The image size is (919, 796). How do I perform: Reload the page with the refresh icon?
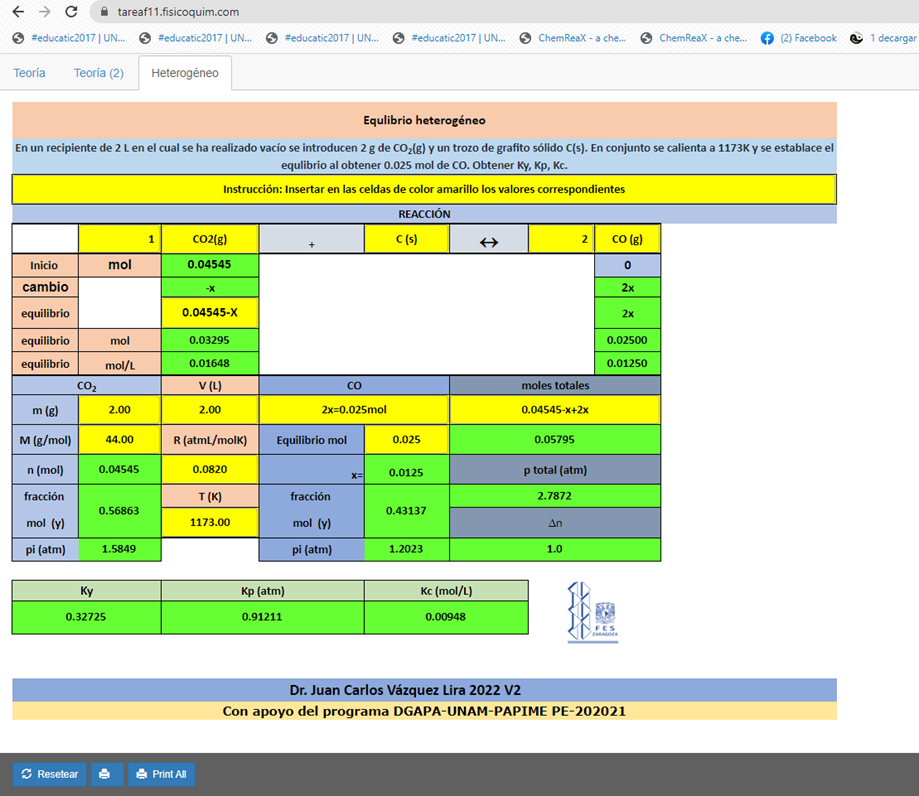point(71,12)
